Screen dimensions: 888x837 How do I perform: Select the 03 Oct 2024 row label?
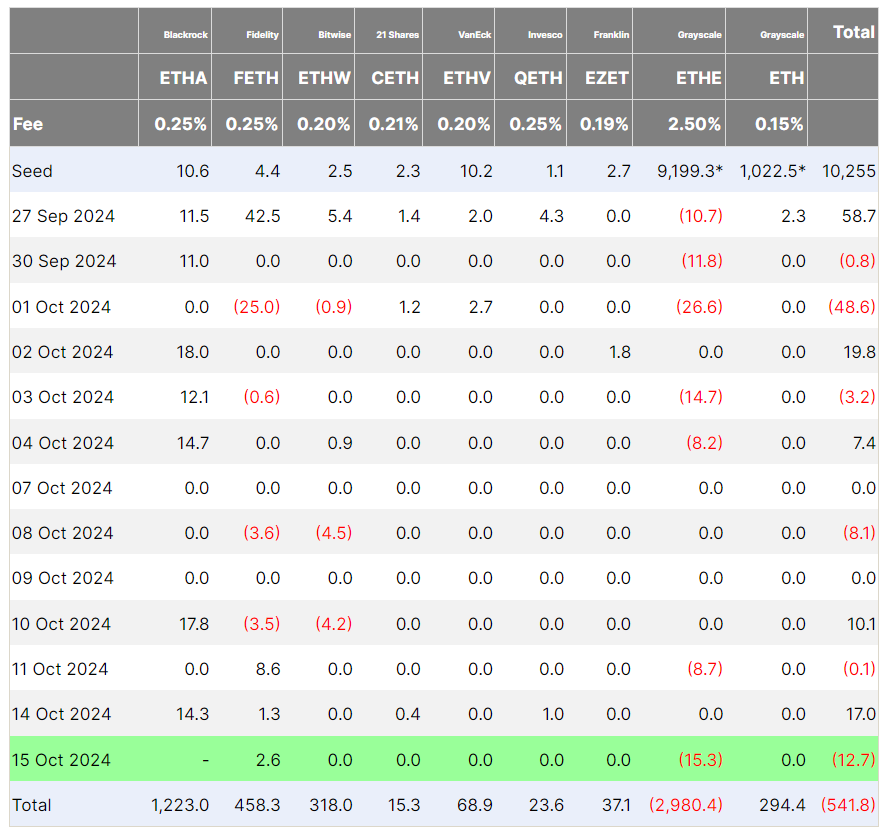click(x=63, y=396)
